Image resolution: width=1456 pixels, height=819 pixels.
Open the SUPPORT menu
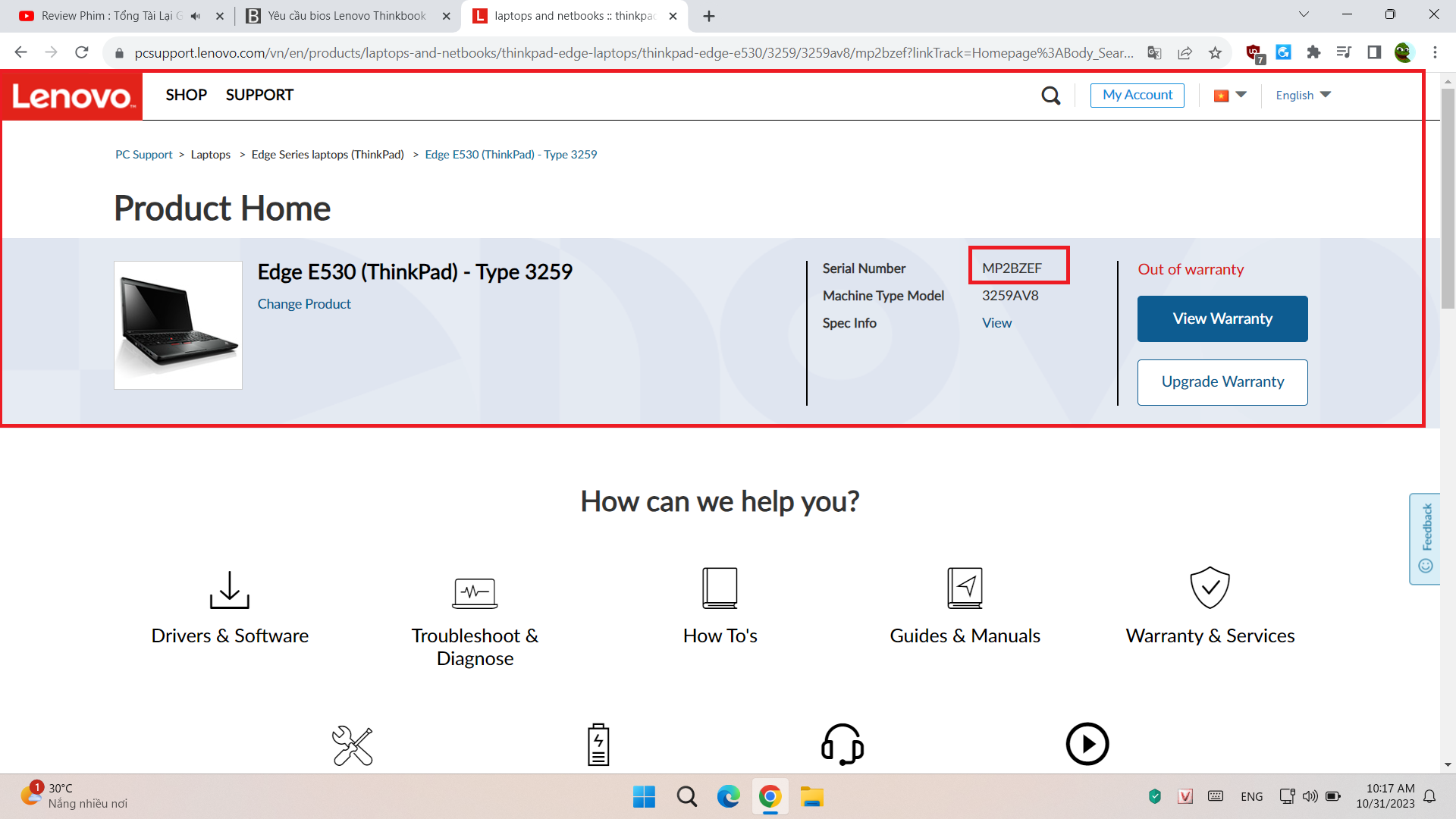coord(259,95)
